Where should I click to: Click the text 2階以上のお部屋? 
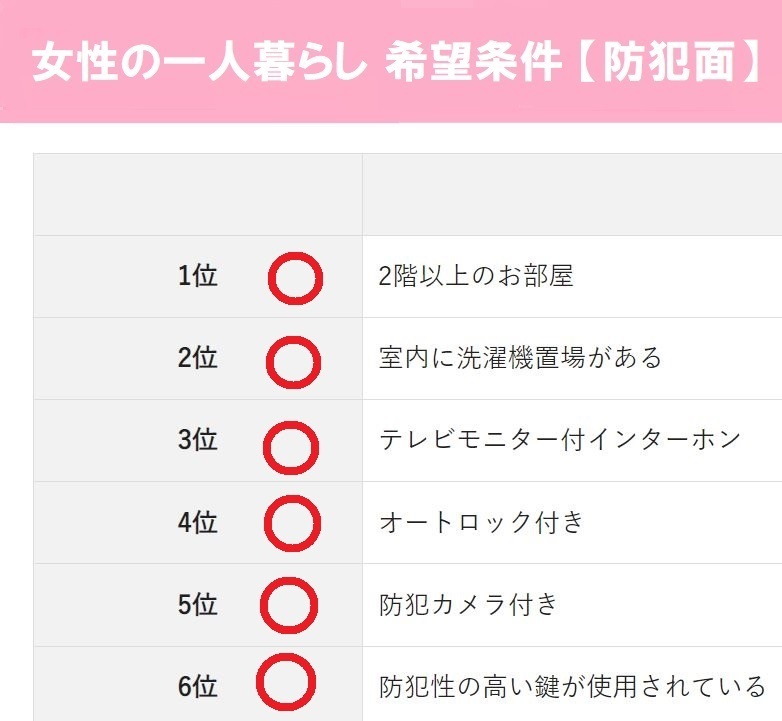pyautogui.click(x=476, y=276)
